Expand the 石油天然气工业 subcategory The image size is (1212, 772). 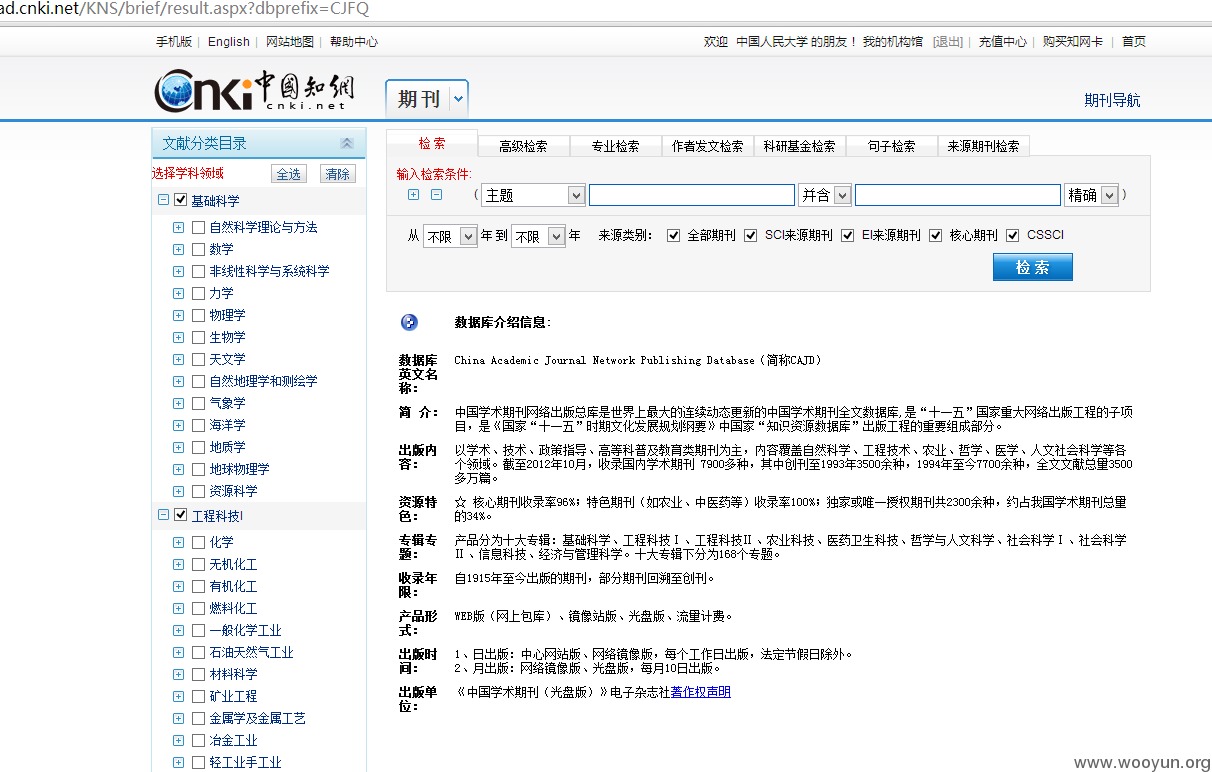coord(178,652)
